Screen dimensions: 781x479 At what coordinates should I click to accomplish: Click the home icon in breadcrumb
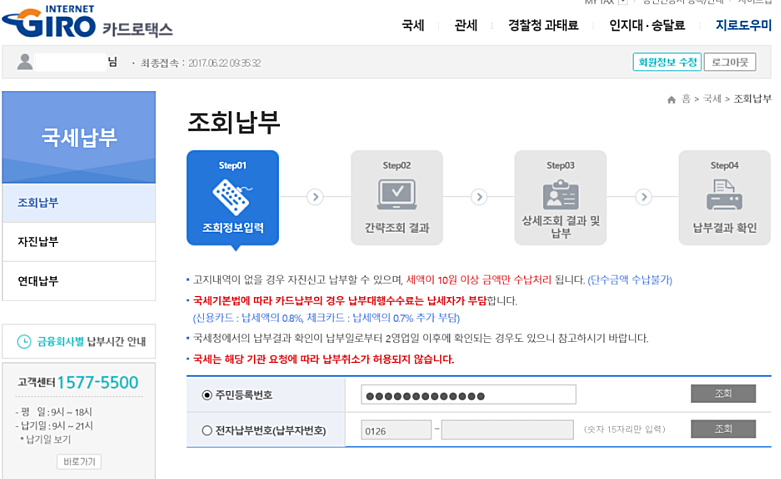click(671, 100)
